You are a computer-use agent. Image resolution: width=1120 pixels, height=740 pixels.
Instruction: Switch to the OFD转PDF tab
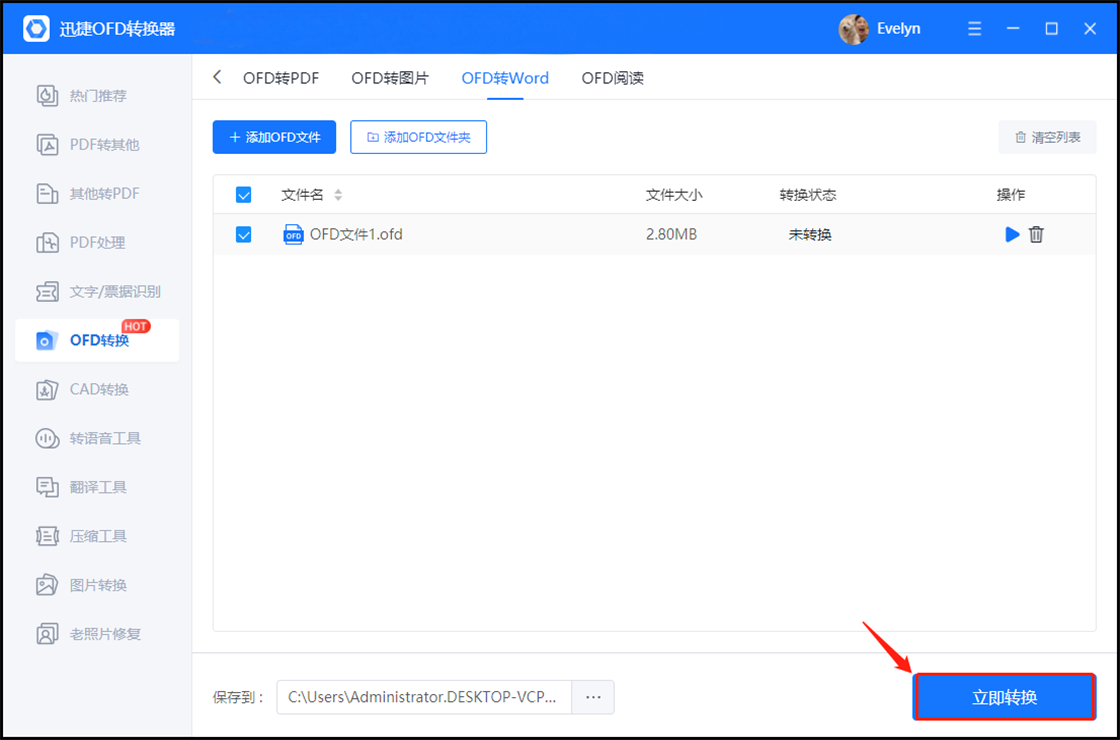(x=281, y=78)
